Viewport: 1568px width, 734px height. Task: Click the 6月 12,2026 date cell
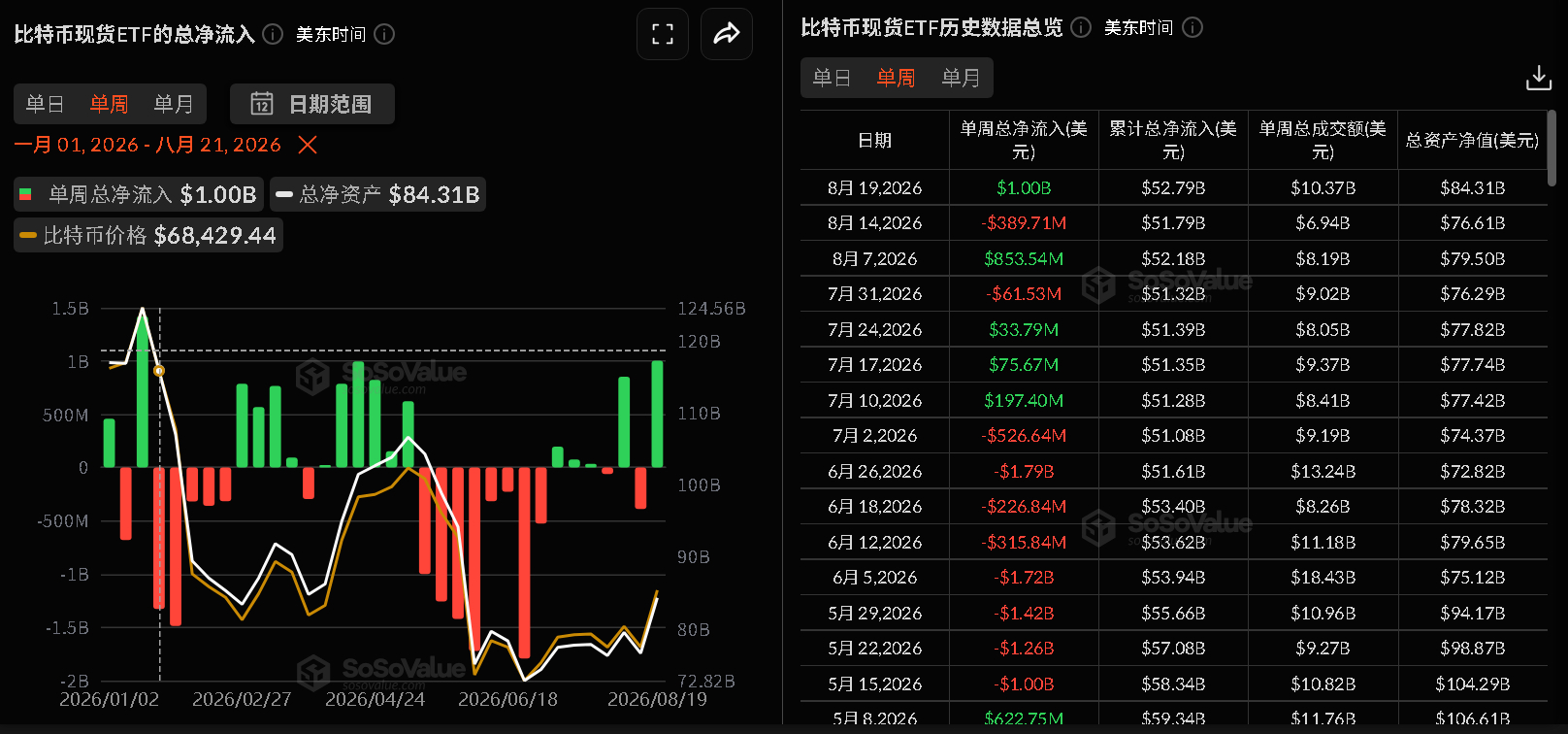[874, 542]
